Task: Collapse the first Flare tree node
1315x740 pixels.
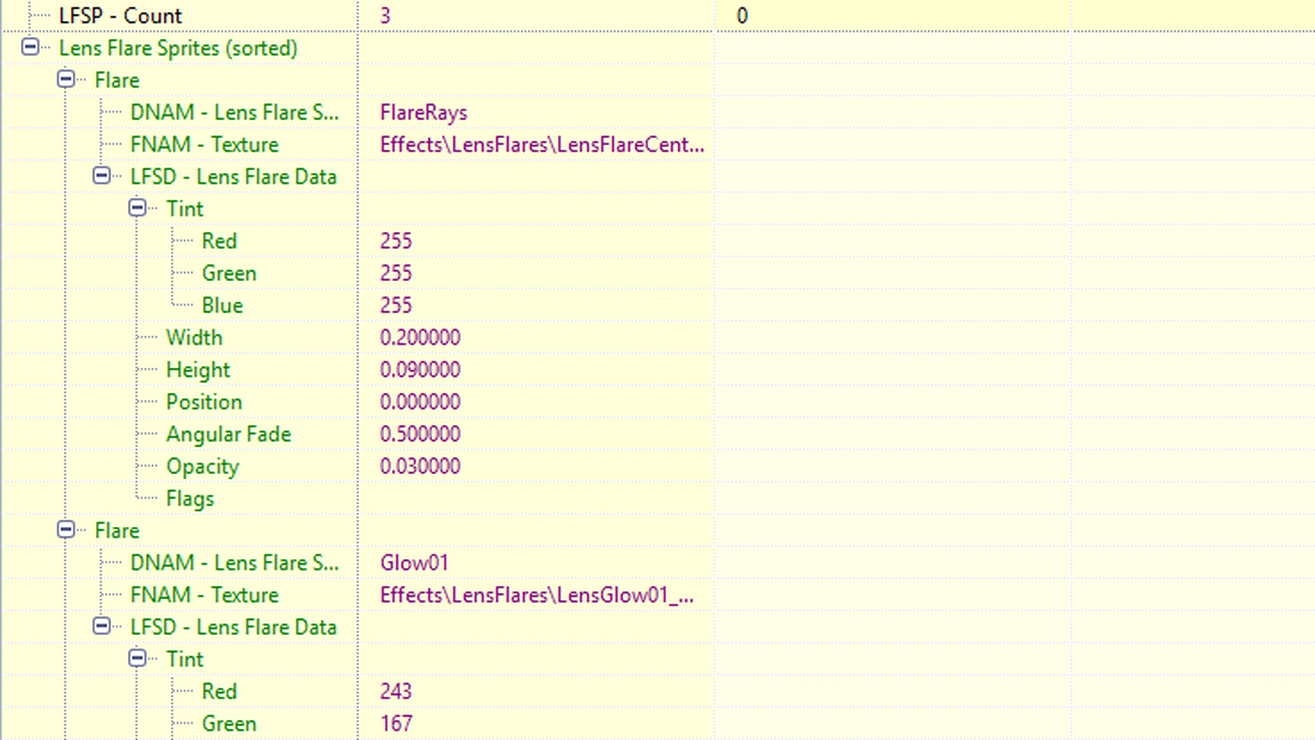Action: click(66, 79)
